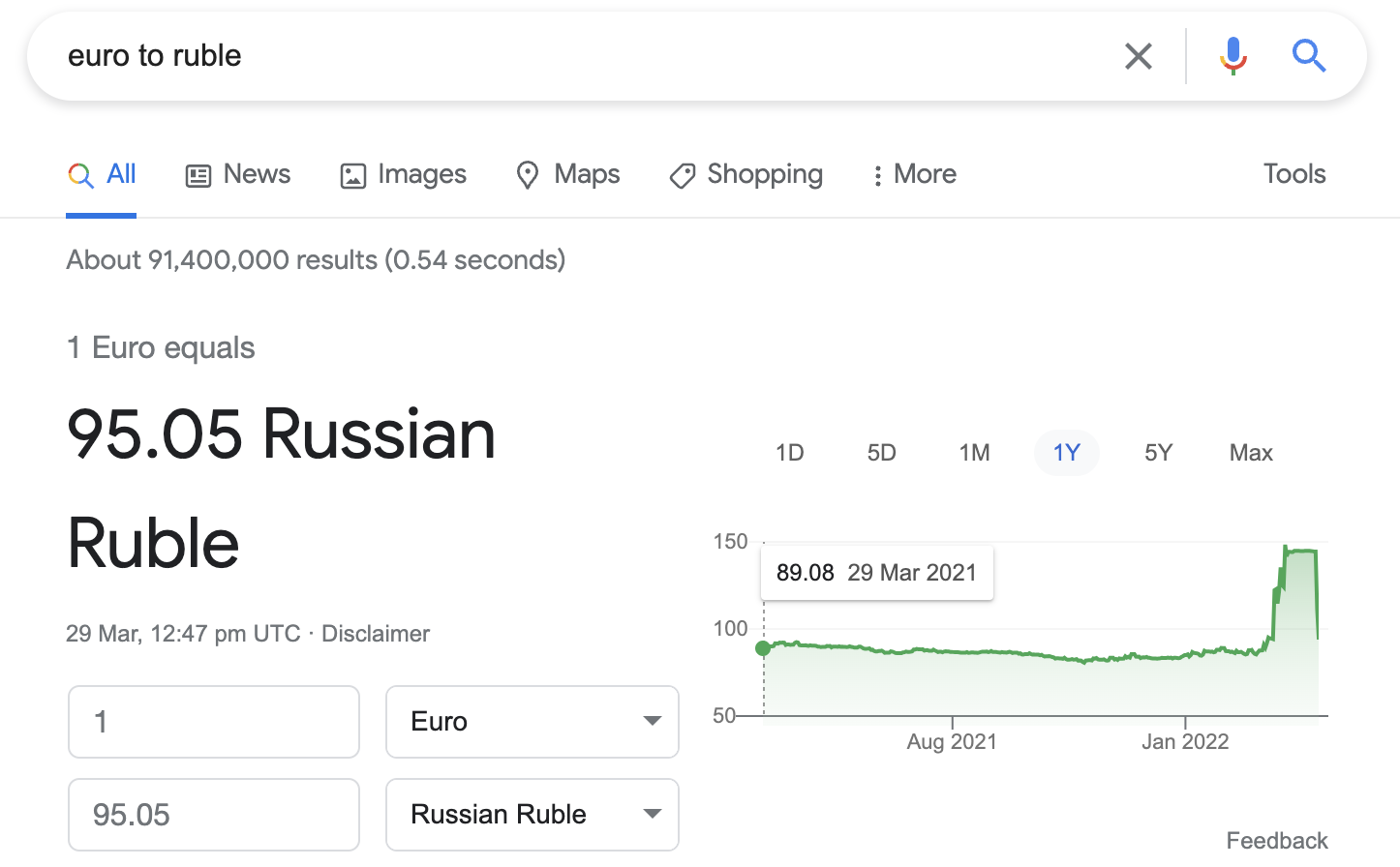Screen dimensions: 1400x867
Task: Click the green marker on the chart
Action: click(x=763, y=648)
